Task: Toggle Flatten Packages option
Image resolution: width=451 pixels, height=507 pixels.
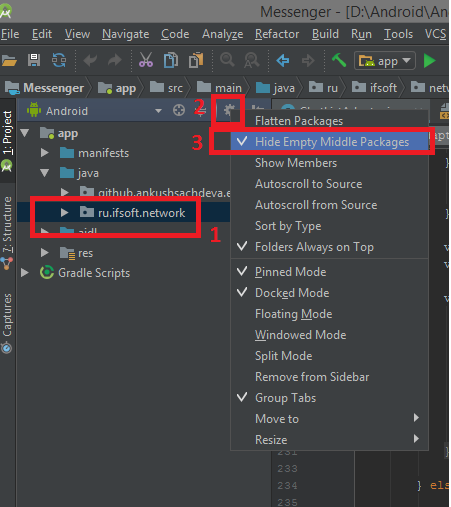Action: click(x=329, y=121)
